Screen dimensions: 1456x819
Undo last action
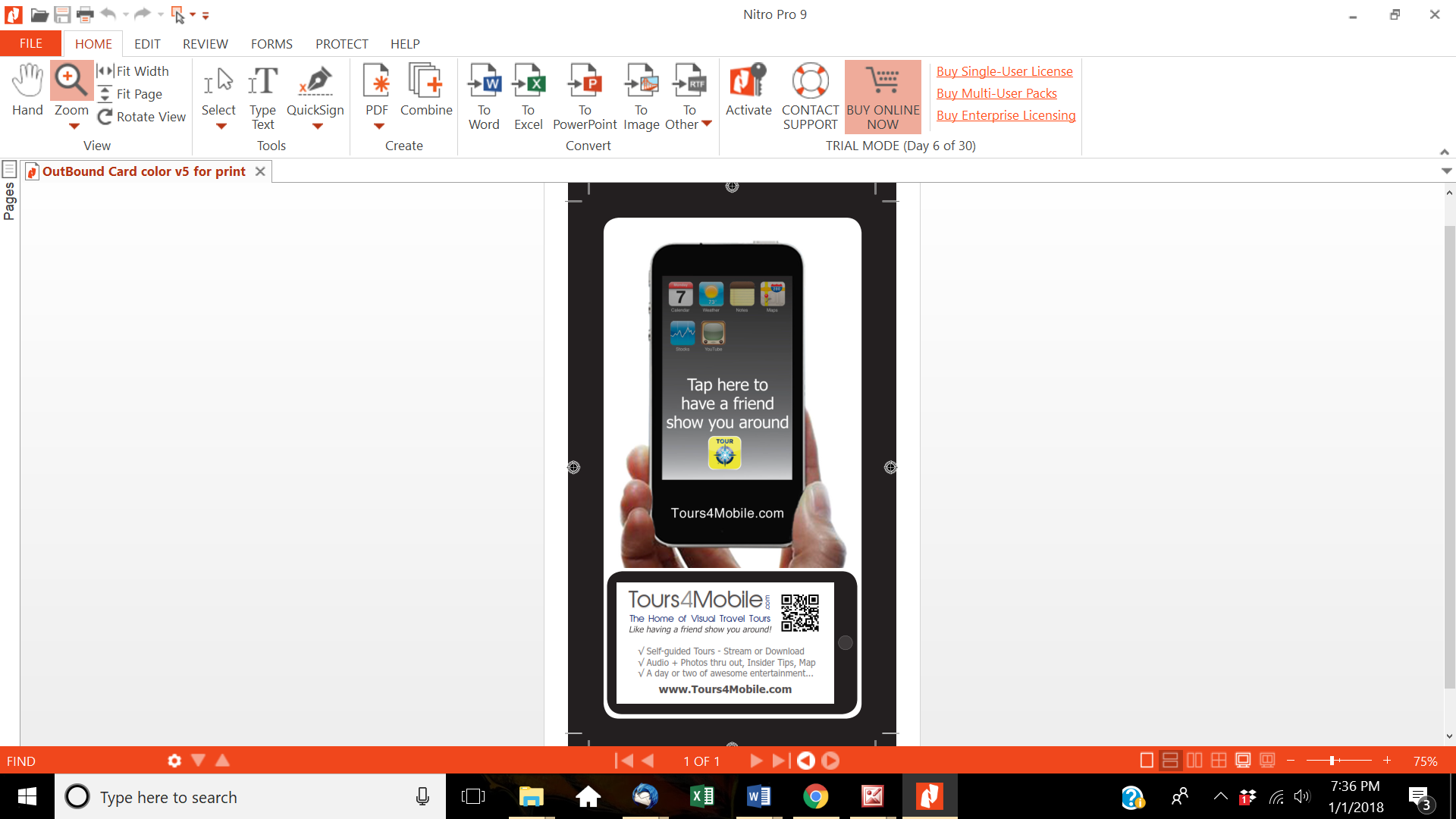(x=108, y=14)
